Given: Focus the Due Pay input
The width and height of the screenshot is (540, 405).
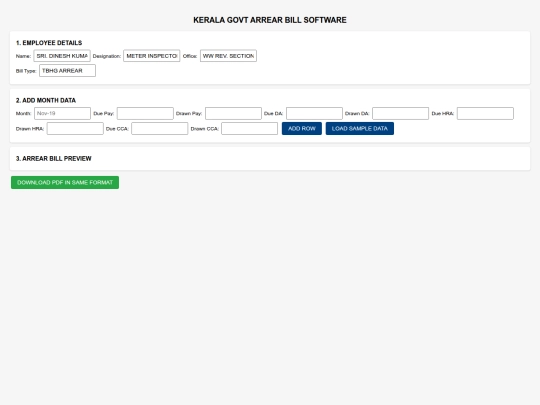Looking at the screenshot, I should click(x=145, y=113).
